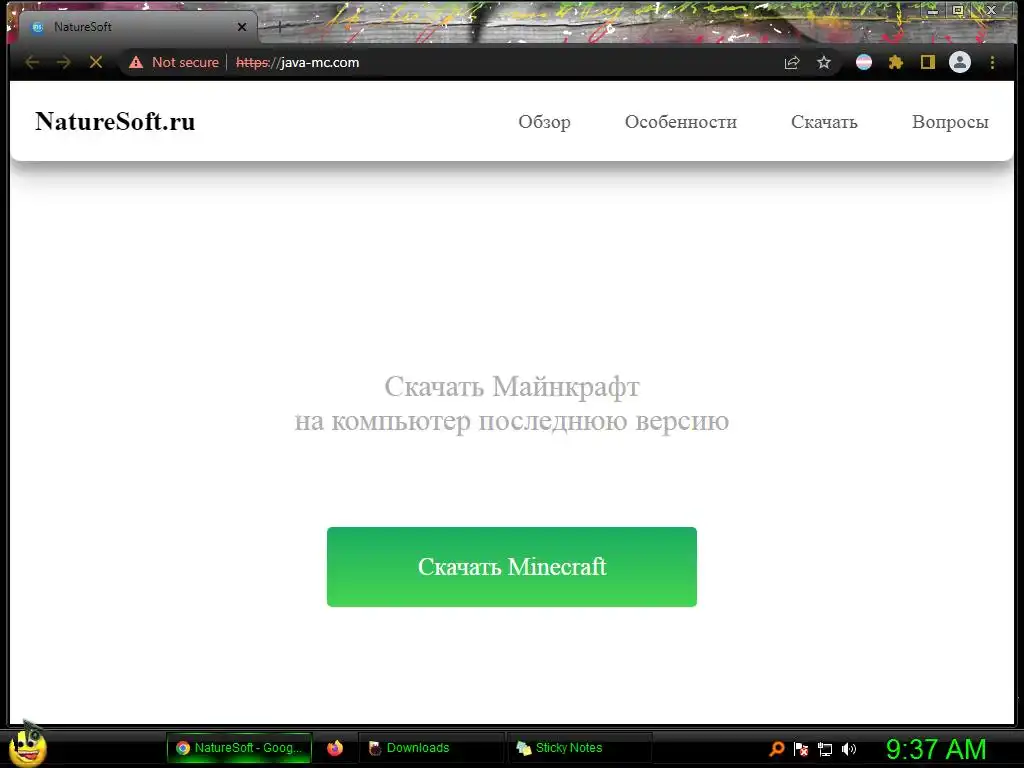Open the Особенности navigation link
This screenshot has width=1024, height=768.
[680, 122]
